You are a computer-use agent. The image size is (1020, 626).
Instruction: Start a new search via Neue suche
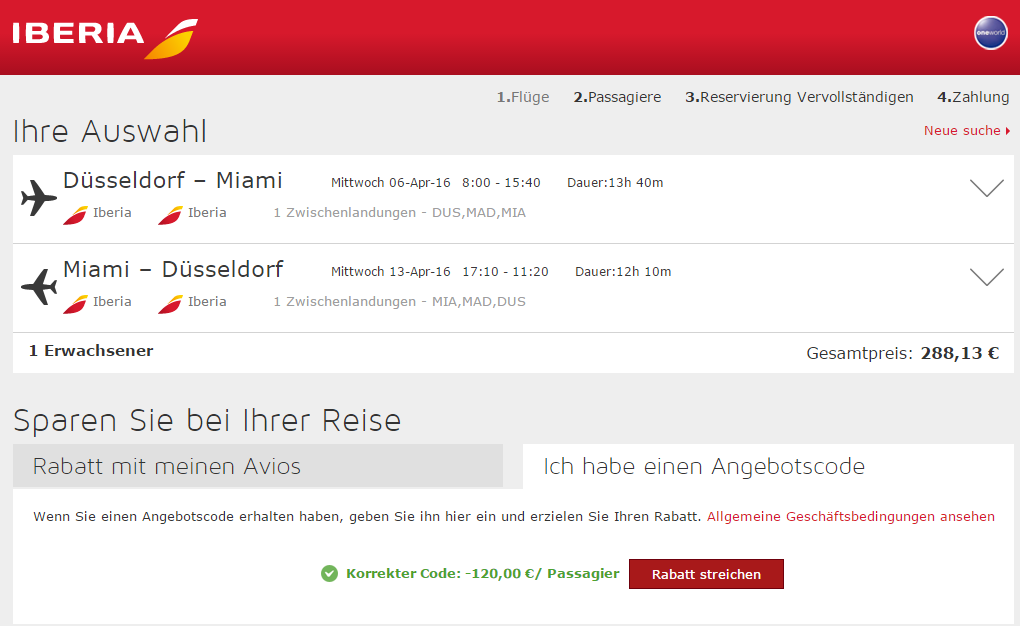pyautogui.click(x=967, y=130)
